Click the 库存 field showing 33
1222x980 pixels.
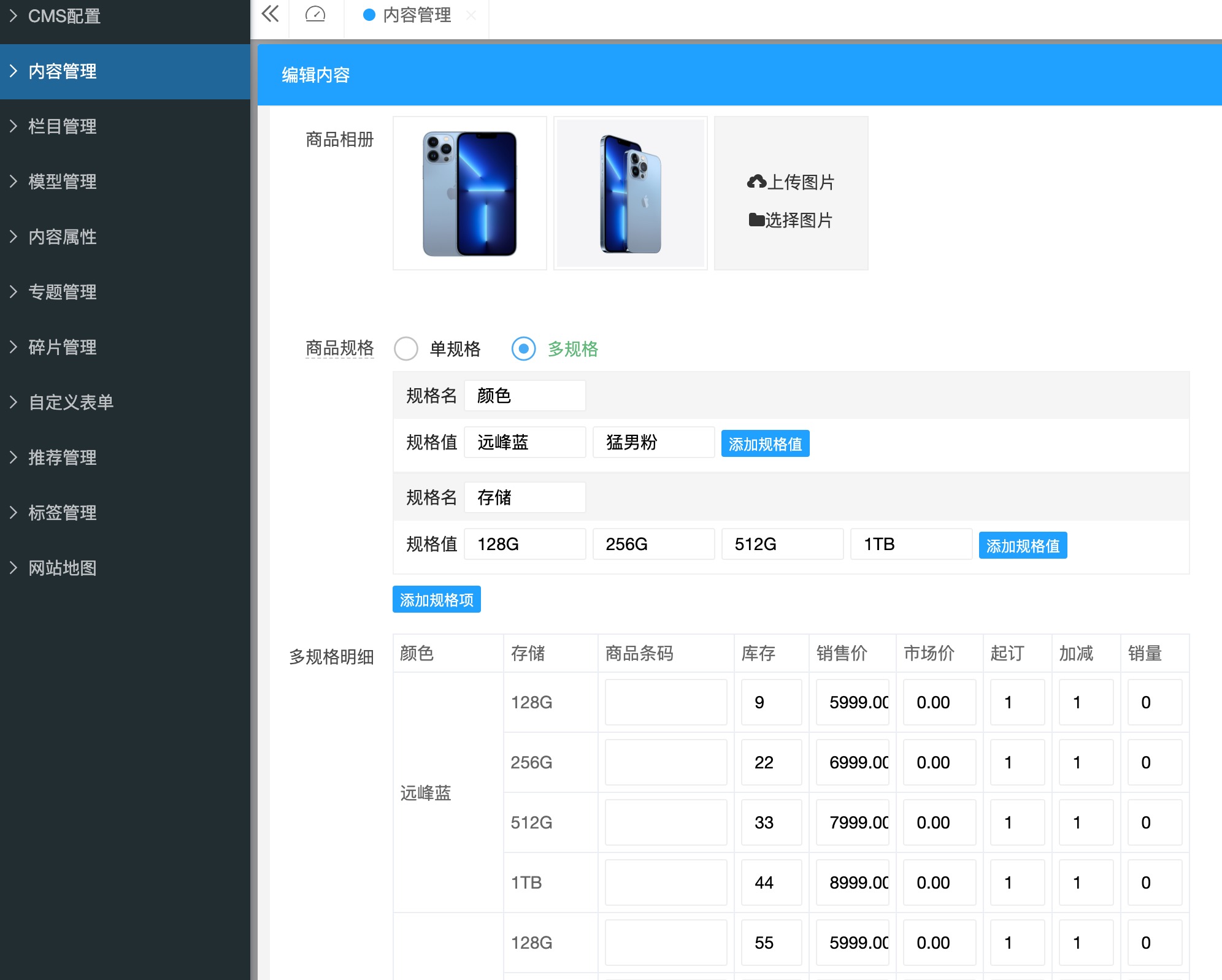[772, 822]
